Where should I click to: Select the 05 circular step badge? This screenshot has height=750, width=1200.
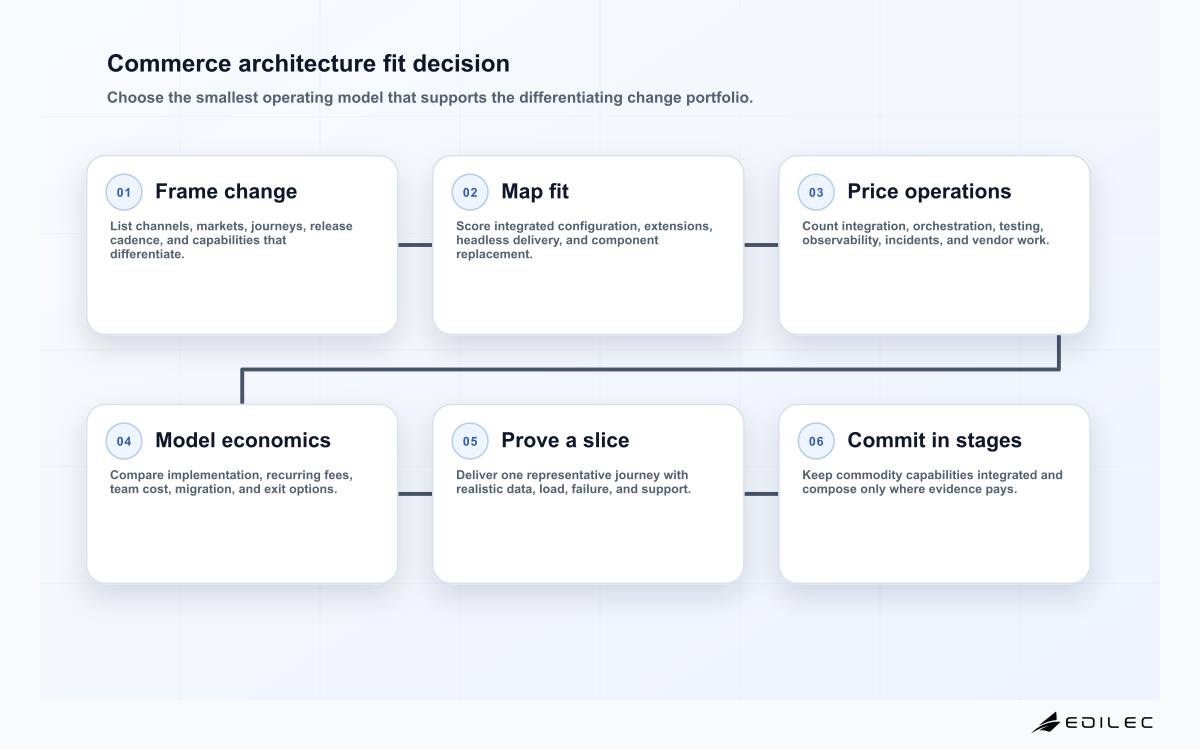coord(470,441)
